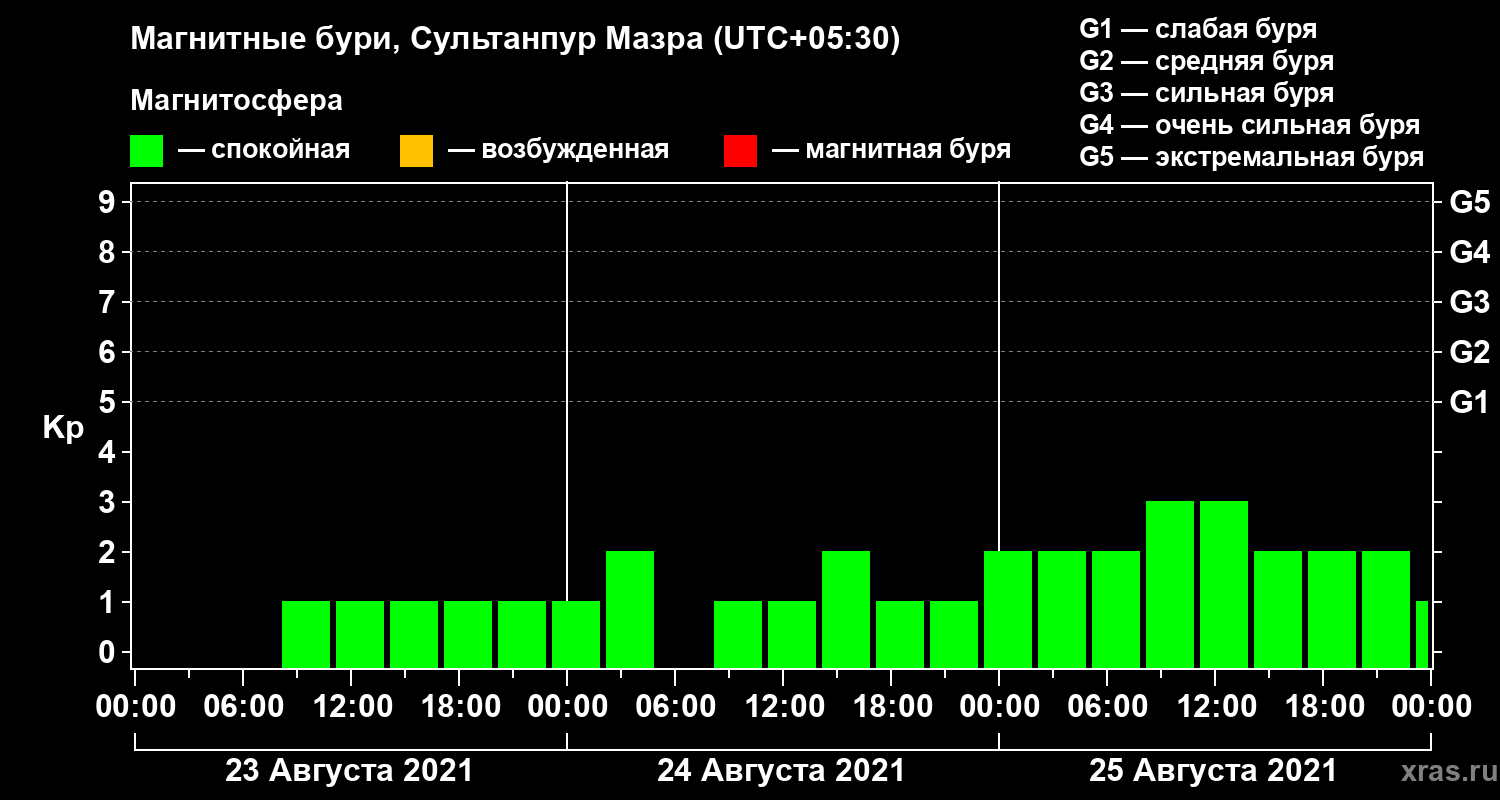Screen dimensions: 1500x800
Task: Click the '24 Августа 2021' date label
Action: tap(781, 771)
